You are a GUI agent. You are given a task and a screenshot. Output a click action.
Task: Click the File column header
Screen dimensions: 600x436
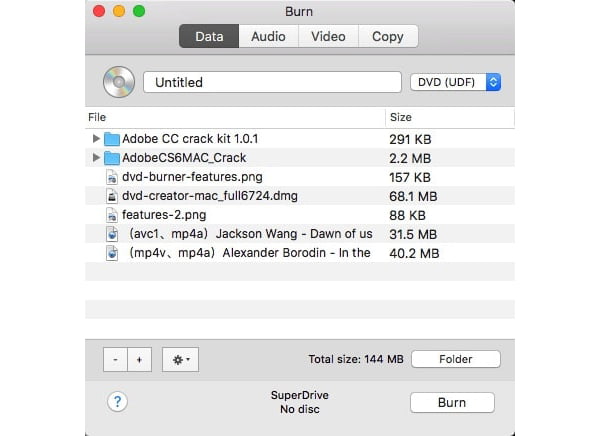(235, 117)
